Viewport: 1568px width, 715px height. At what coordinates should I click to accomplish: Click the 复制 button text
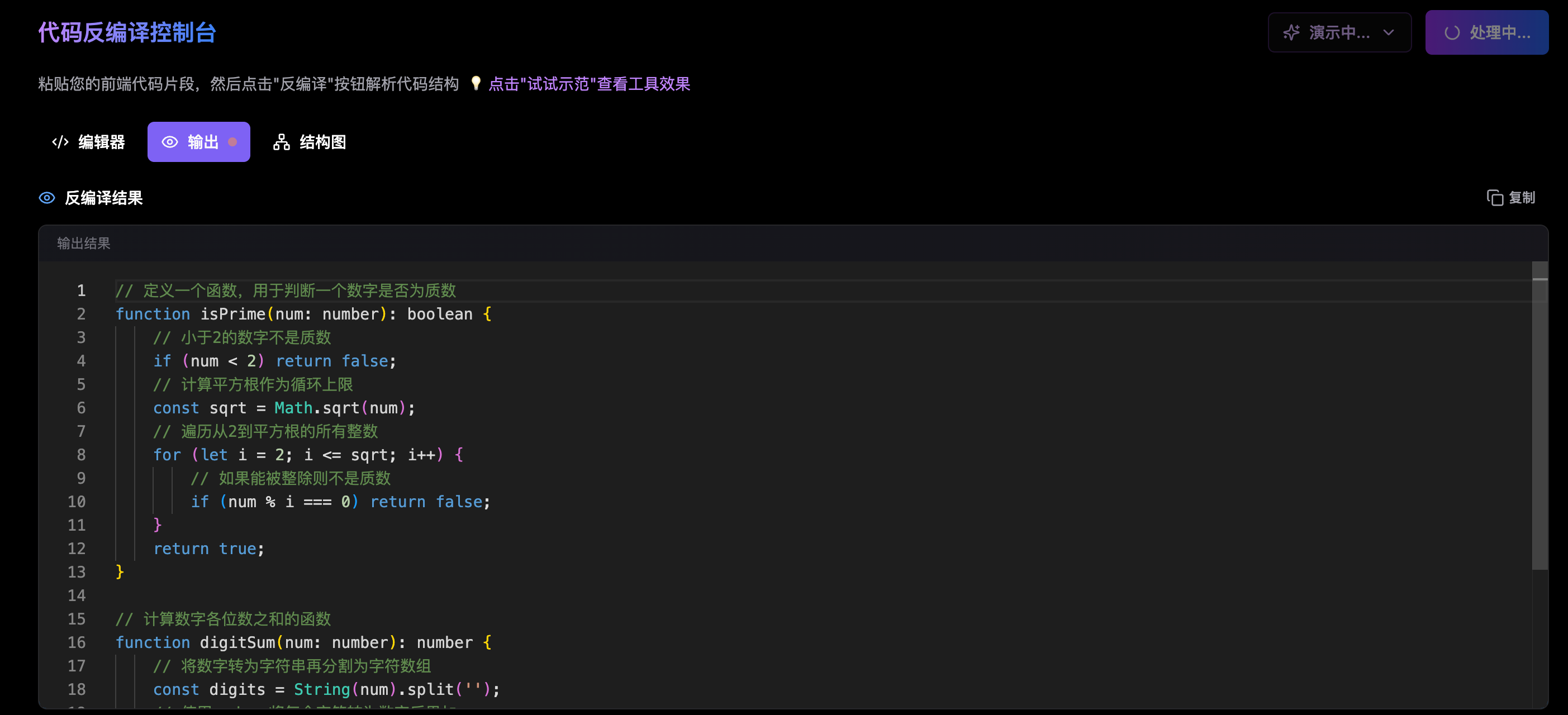pos(1522,198)
